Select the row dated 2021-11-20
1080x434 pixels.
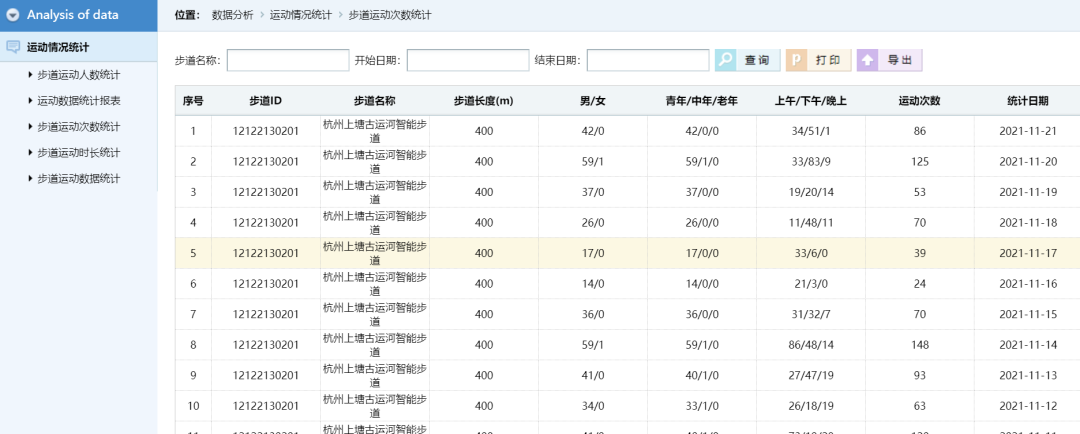coord(627,162)
